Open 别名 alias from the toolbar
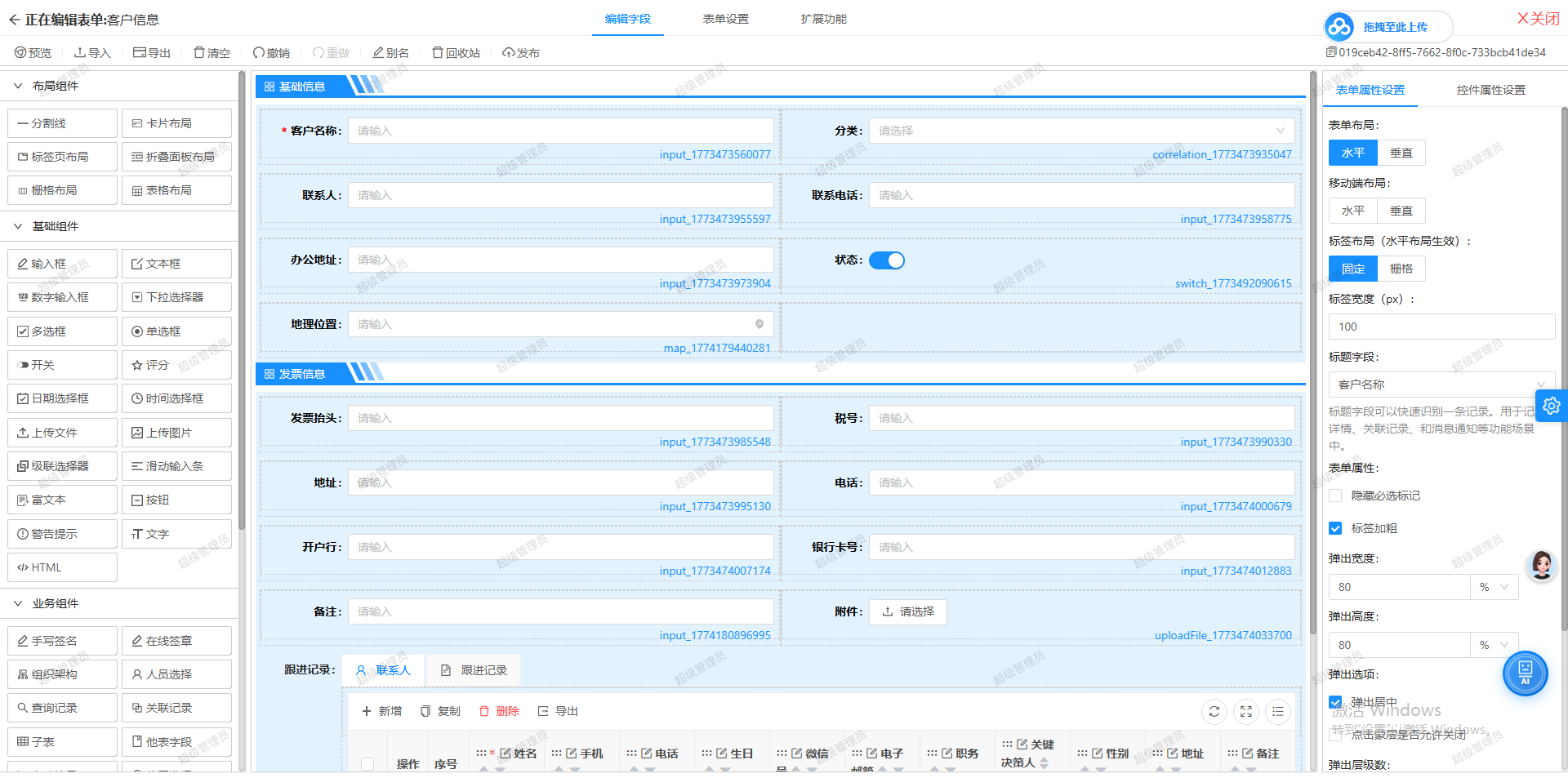The height and width of the screenshot is (778, 1568). (390, 53)
